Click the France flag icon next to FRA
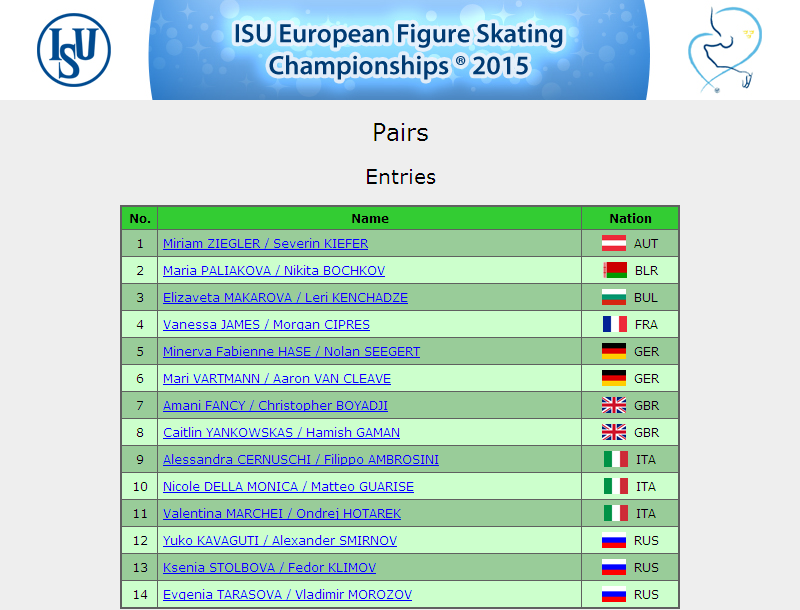Viewport: 800px width, 610px height. [x=615, y=324]
